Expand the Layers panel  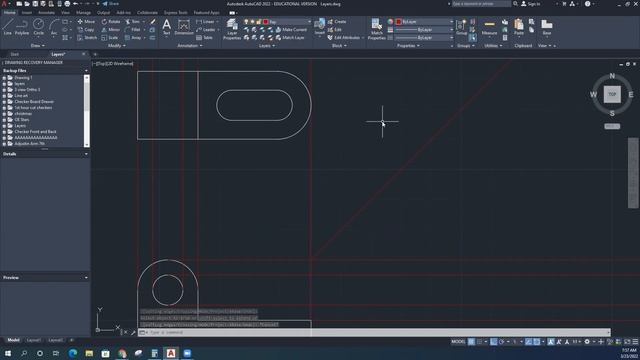coord(267,46)
